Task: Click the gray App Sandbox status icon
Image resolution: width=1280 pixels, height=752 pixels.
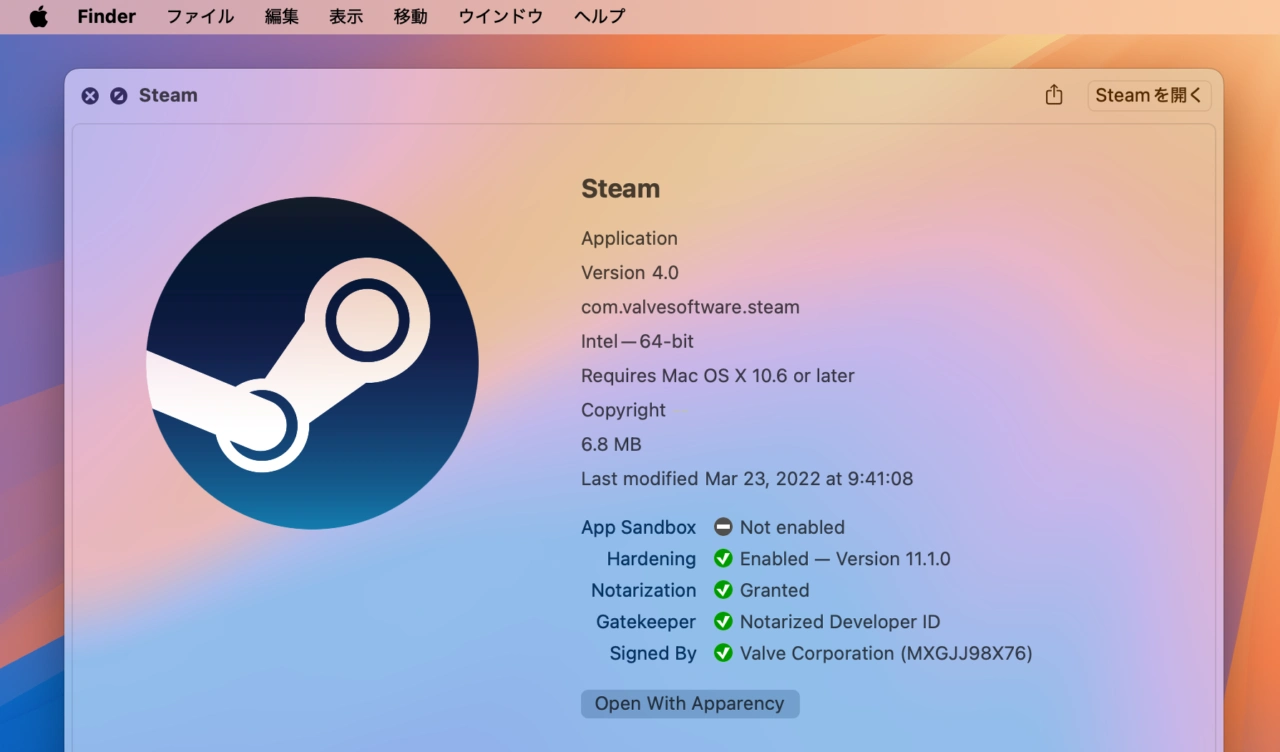Action: [723, 527]
